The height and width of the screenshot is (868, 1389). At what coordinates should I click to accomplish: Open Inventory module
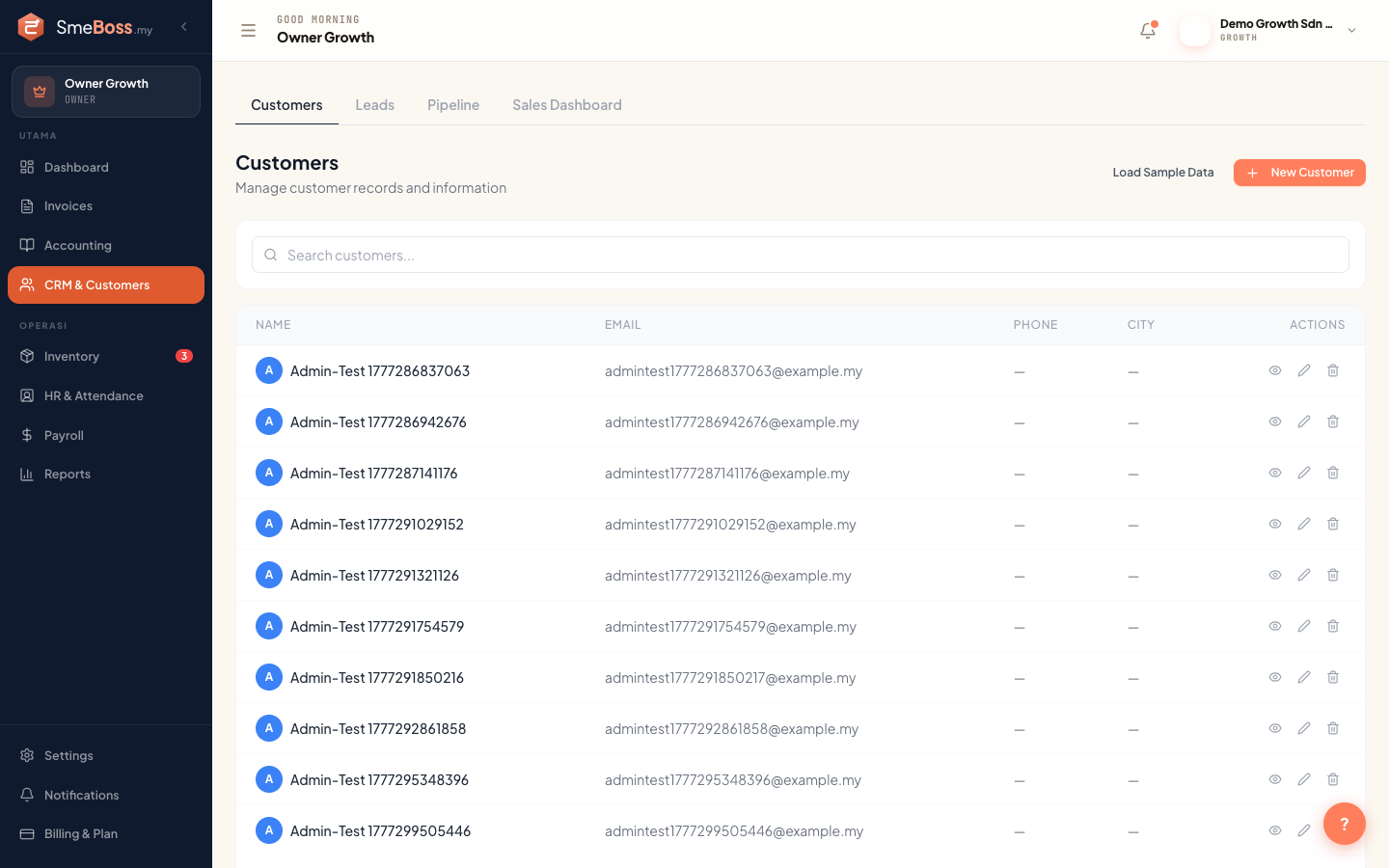pyautogui.click(x=106, y=357)
